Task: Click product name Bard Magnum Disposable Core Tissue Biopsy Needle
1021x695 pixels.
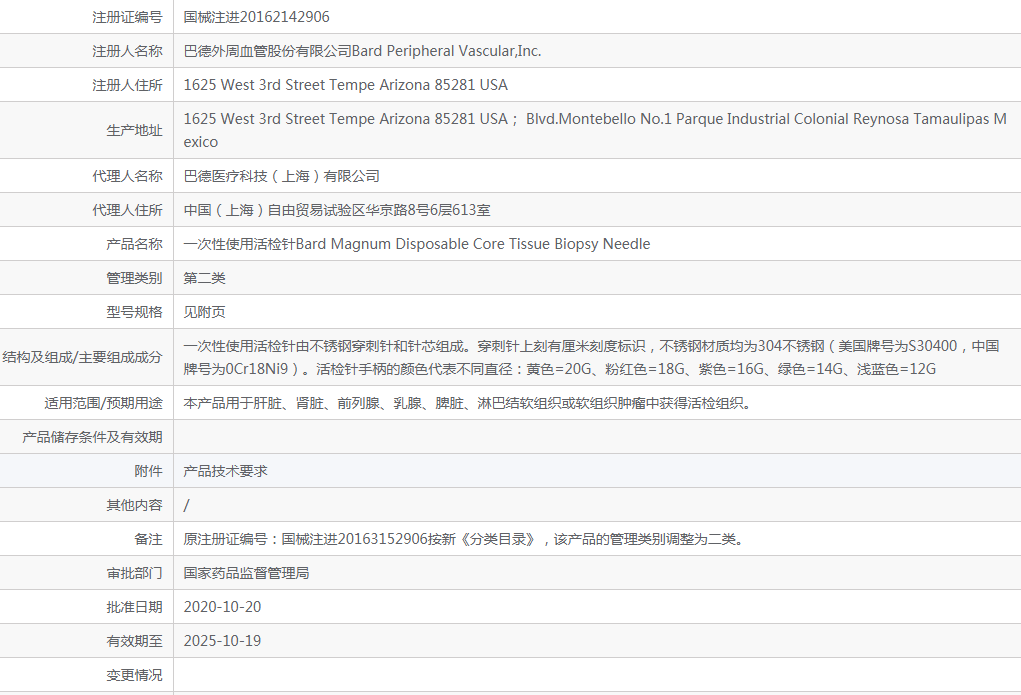Action: (x=417, y=244)
